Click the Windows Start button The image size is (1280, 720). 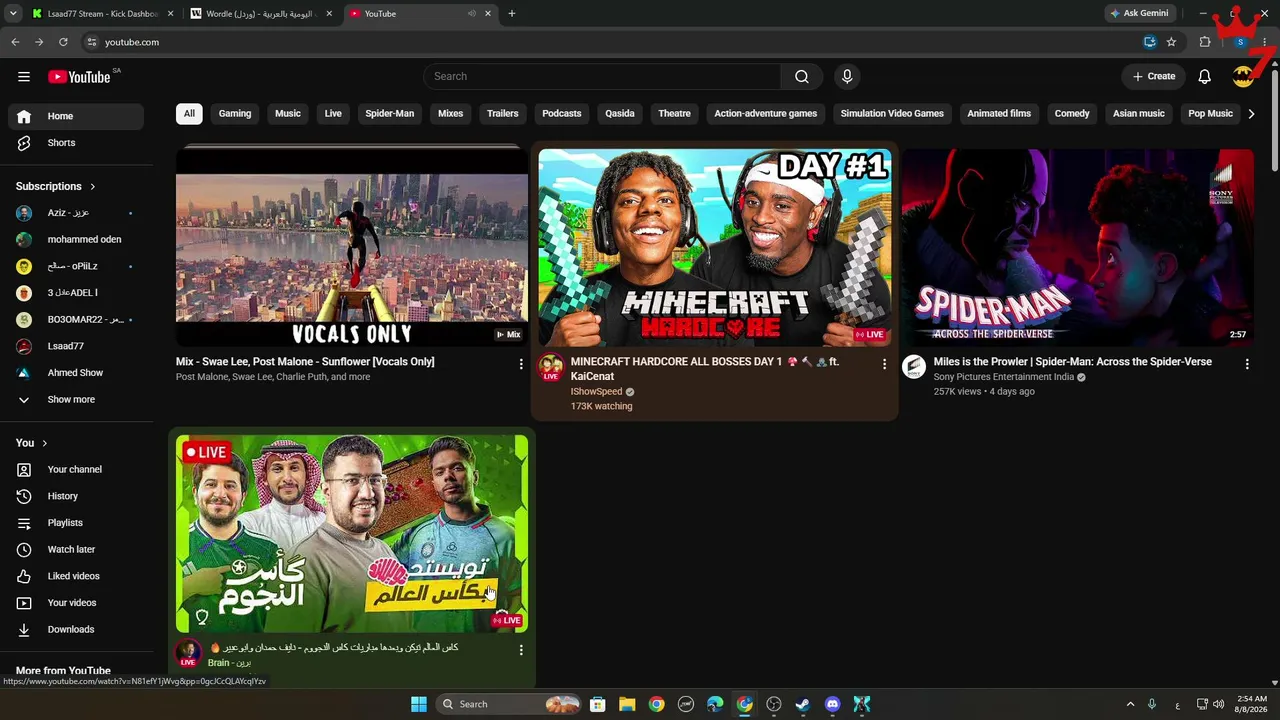click(419, 704)
